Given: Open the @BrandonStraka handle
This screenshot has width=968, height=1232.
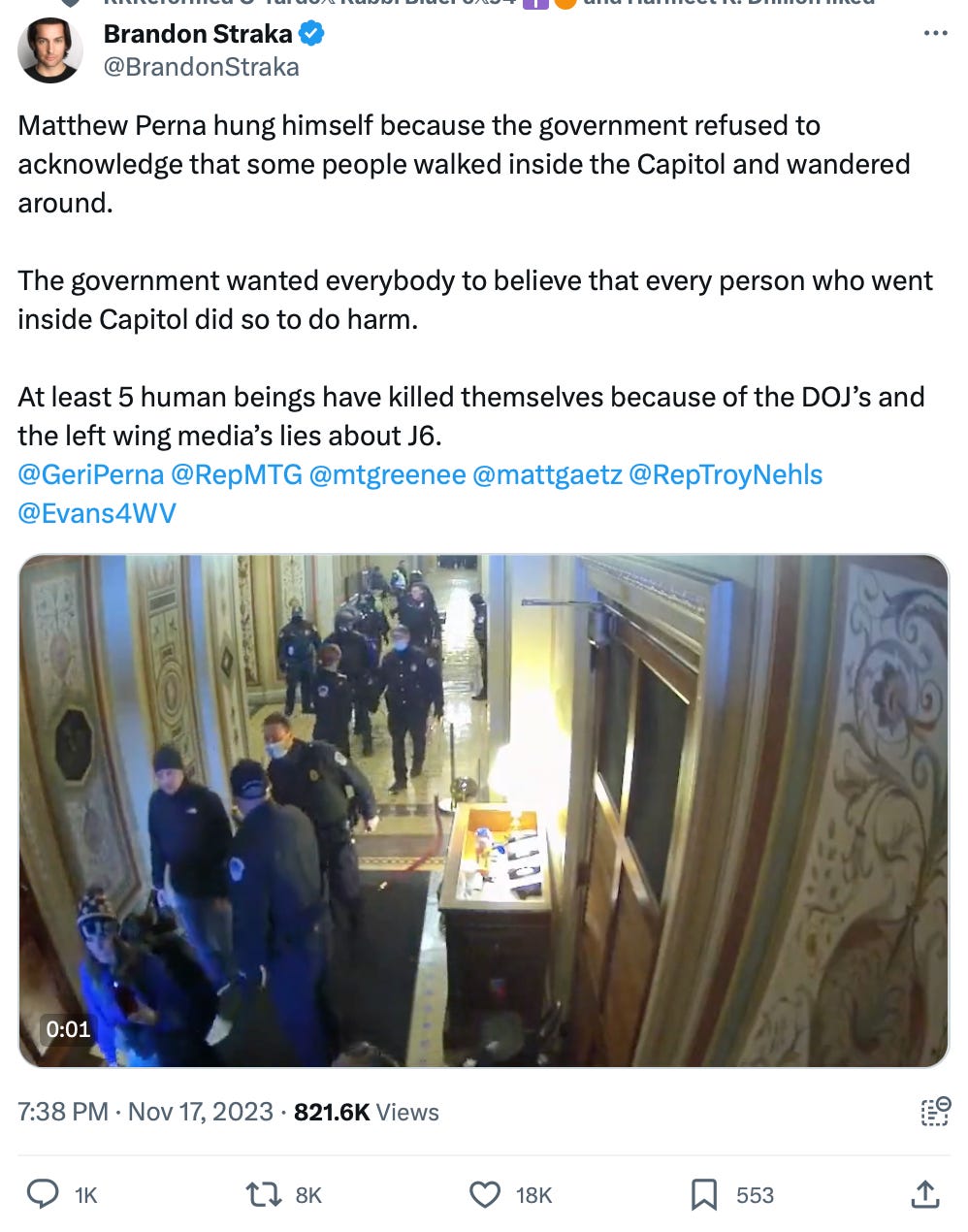Looking at the screenshot, I should click(201, 67).
